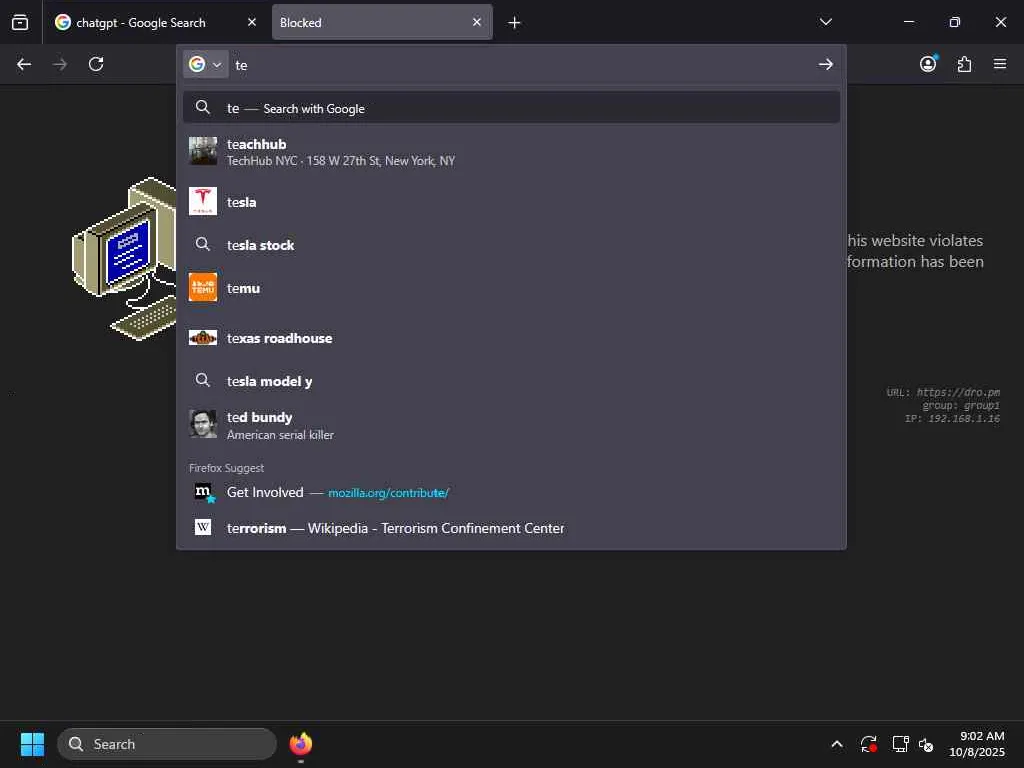Show hidden system tray icons
Screen dimensions: 1024x768
pyautogui.click(x=837, y=744)
